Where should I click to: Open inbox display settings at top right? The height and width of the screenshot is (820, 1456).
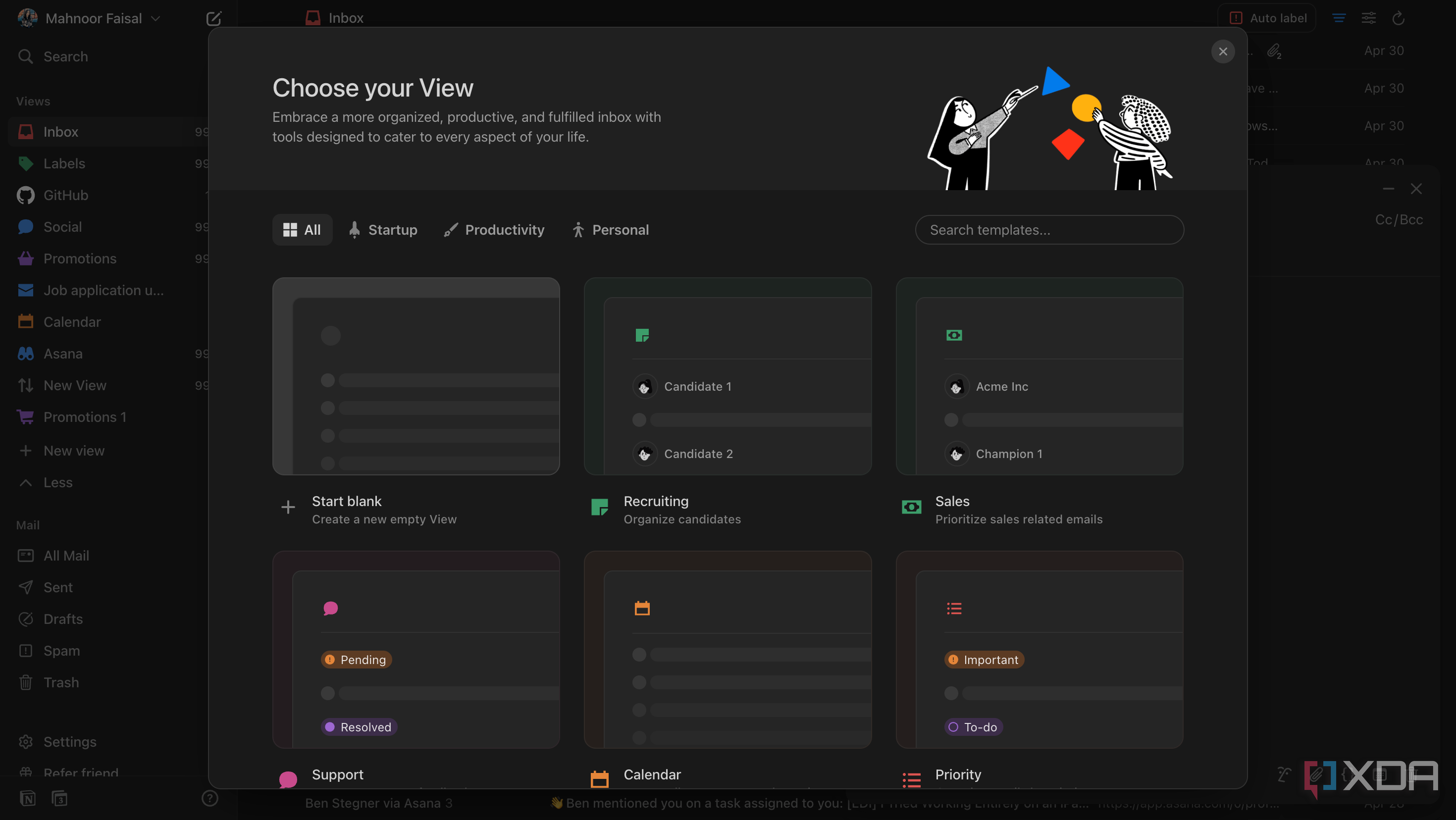click(1368, 17)
